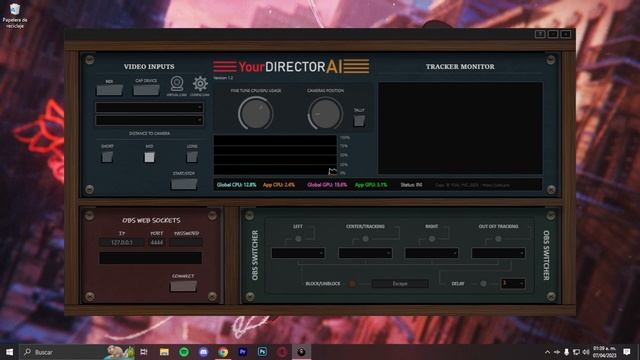640x360 pixels.
Task: Toggle the Right scene indicator in OBS Switcher
Action: click(432, 239)
